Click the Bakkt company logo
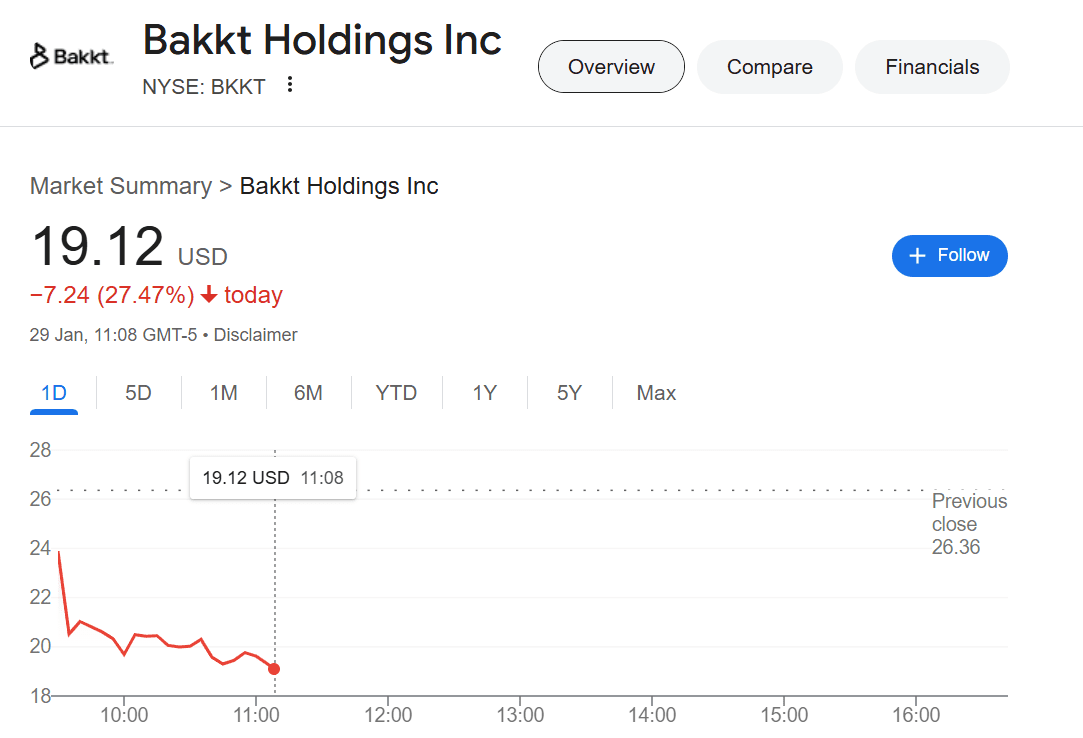The width and height of the screenshot is (1083, 738). coord(71,55)
